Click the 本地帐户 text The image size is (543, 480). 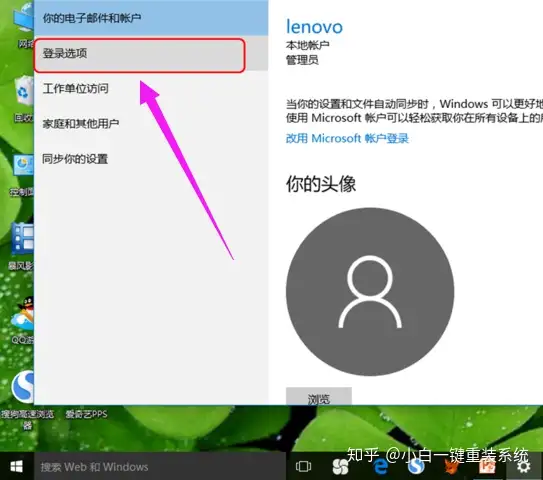point(308,45)
